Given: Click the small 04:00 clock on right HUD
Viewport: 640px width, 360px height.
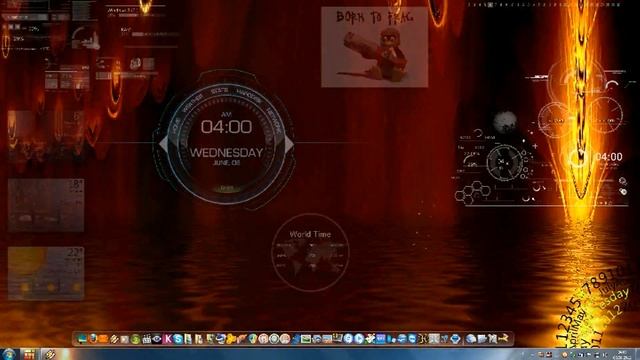Looking at the screenshot, I should 609,157.
